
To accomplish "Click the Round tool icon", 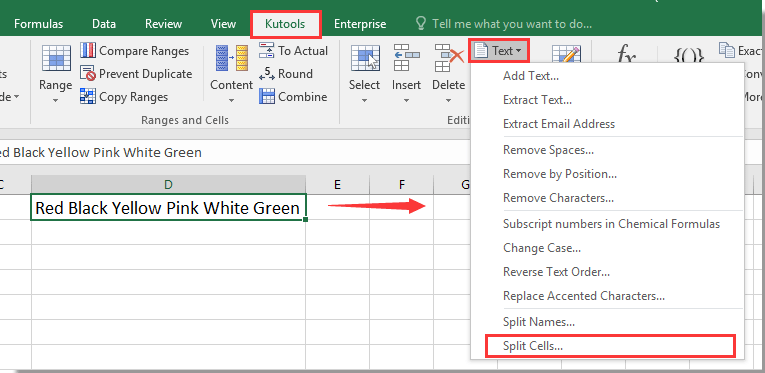I will 267,74.
